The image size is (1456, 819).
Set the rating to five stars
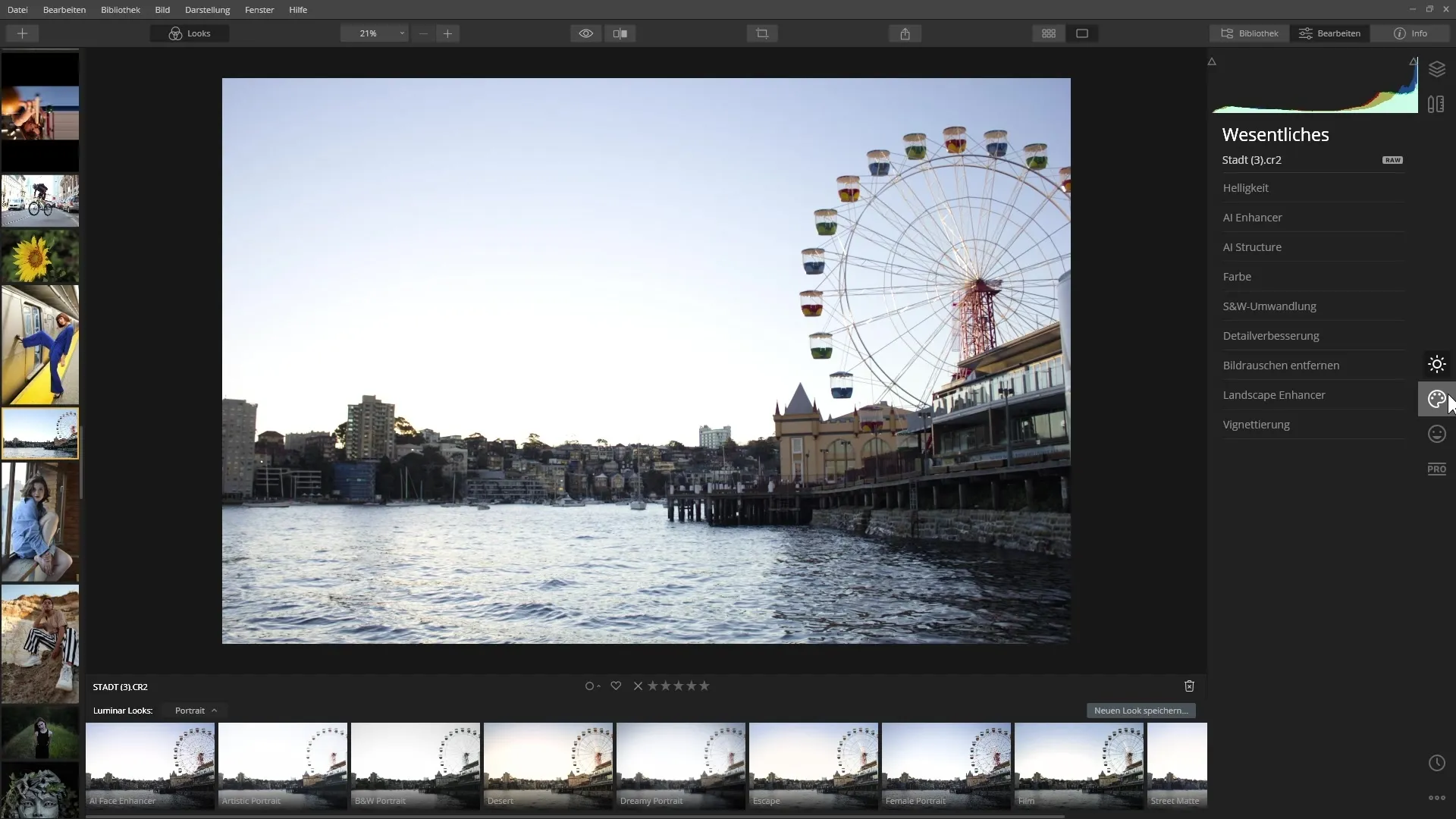coord(704,686)
